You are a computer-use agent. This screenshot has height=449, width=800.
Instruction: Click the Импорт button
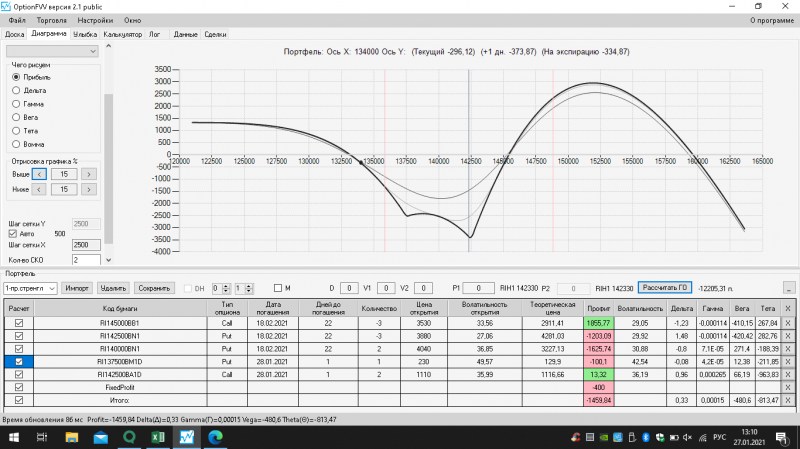click(77, 288)
